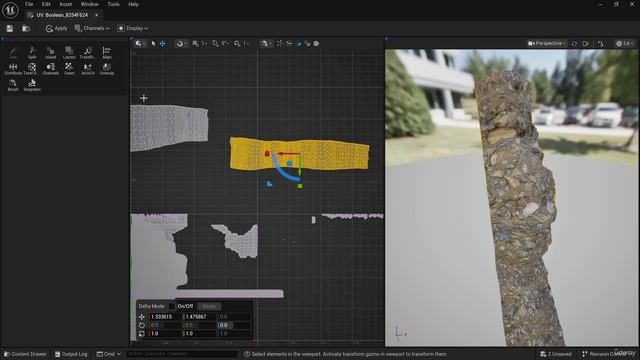Image resolution: width=640 pixels, height=360 pixels.
Task: Select the Island tool
Action: tap(51, 53)
